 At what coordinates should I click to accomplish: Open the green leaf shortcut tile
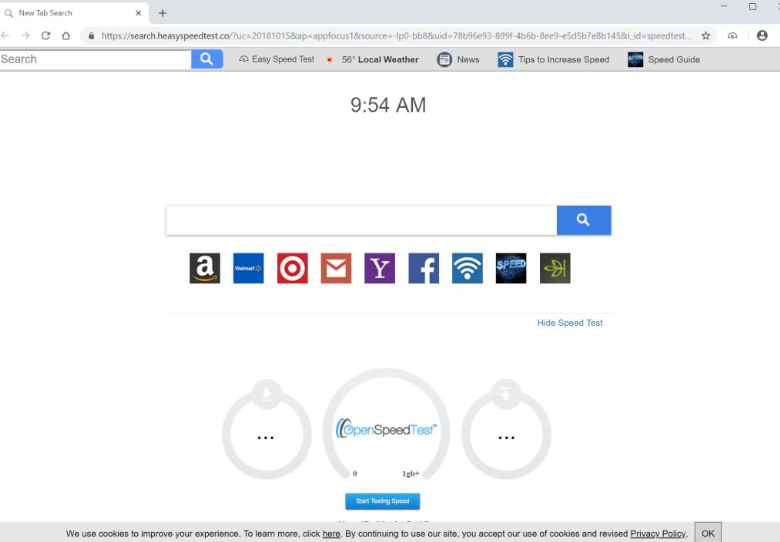pos(555,268)
